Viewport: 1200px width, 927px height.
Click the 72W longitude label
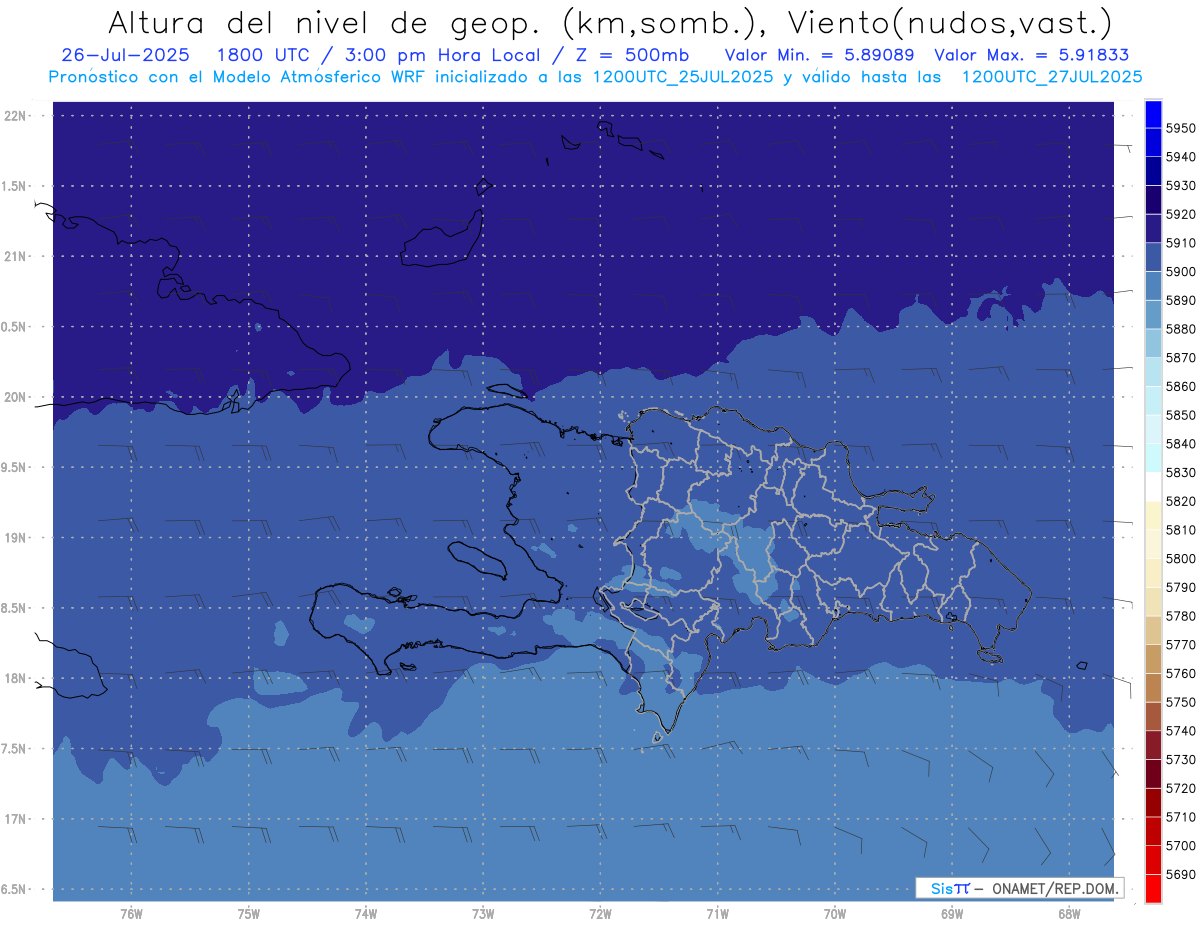(600, 914)
